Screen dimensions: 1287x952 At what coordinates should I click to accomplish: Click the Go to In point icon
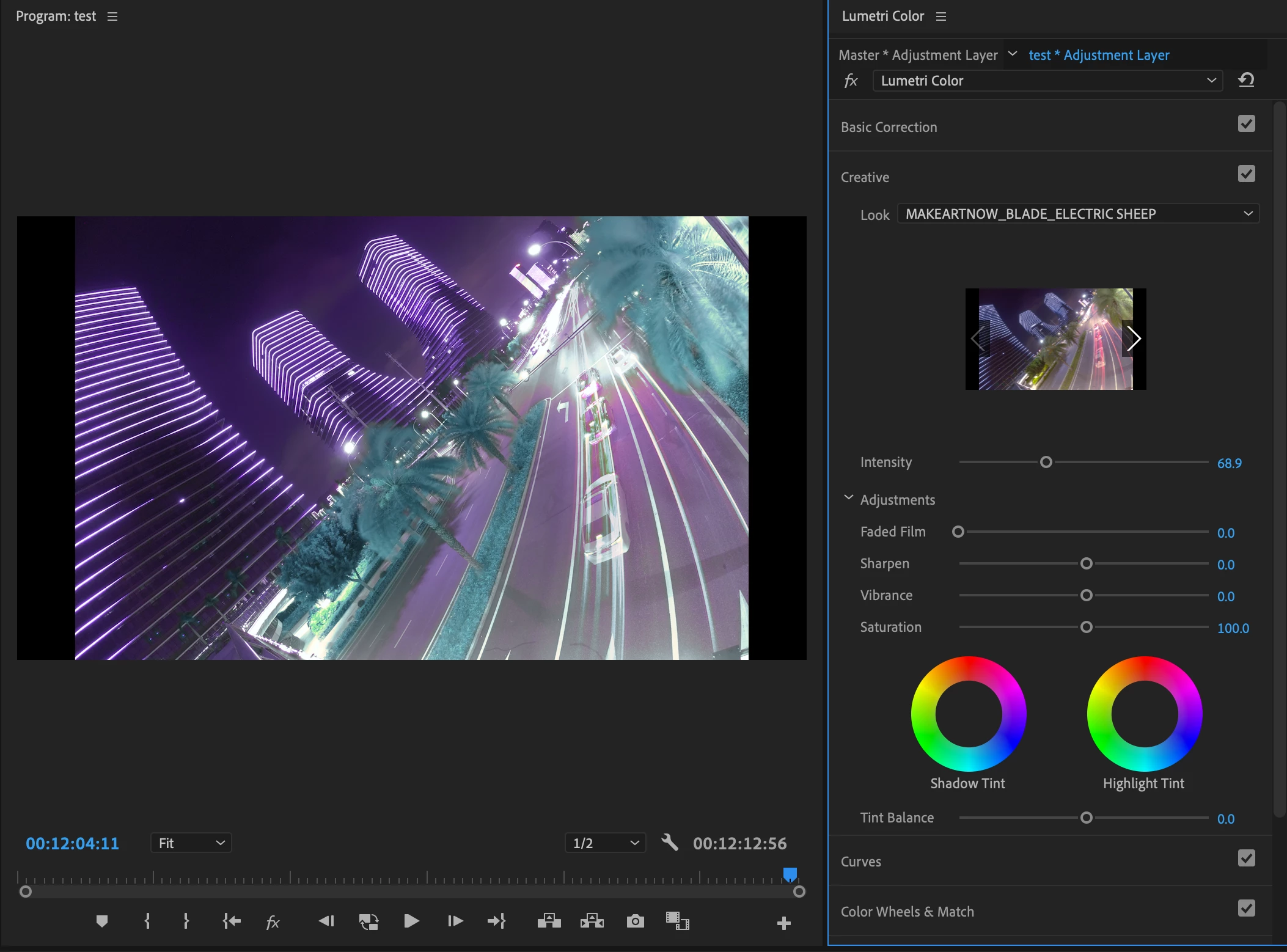point(232,921)
